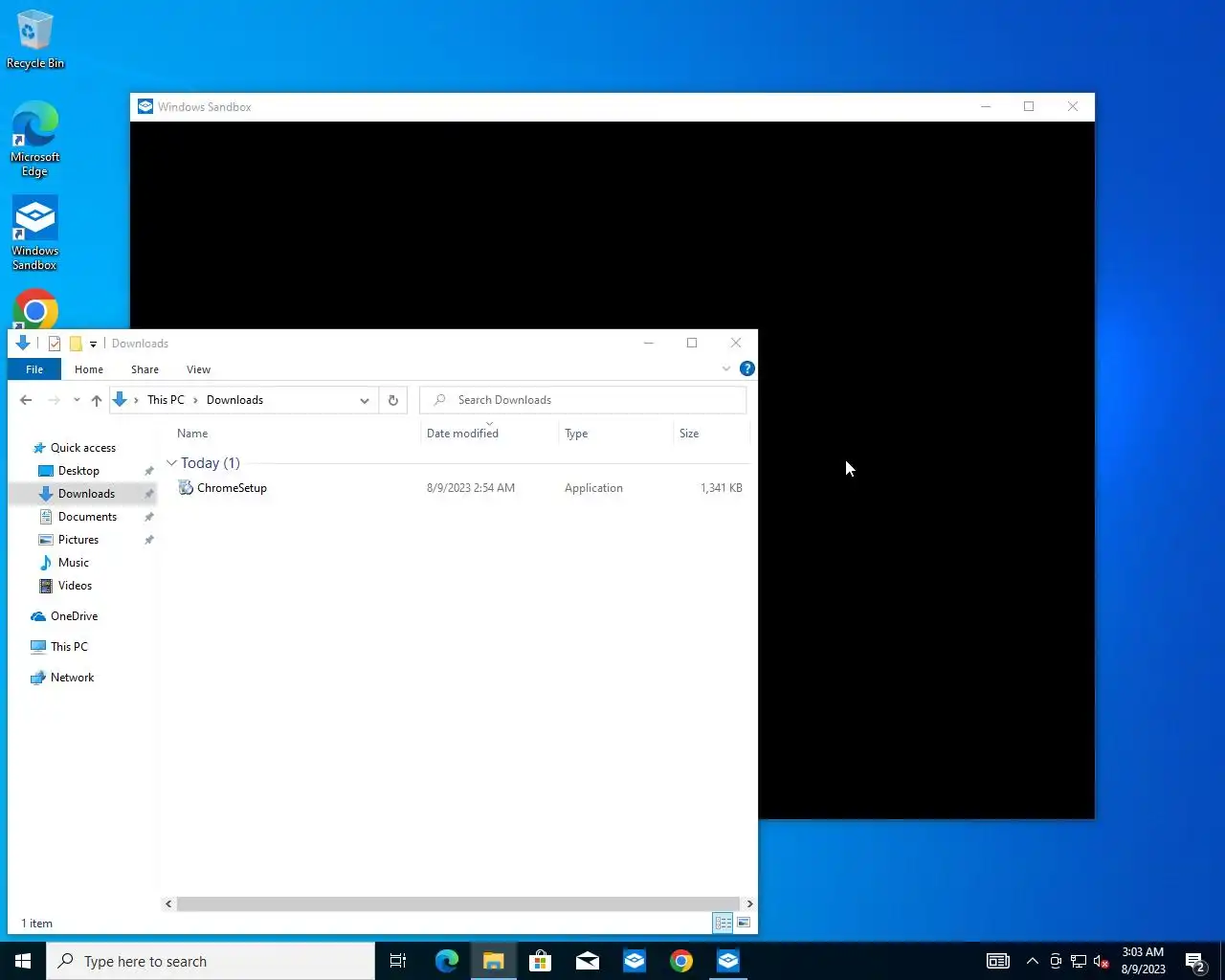This screenshot has height=980, width=1225.
Task: Open Task View from the taskbar
Action: point(398,961)
